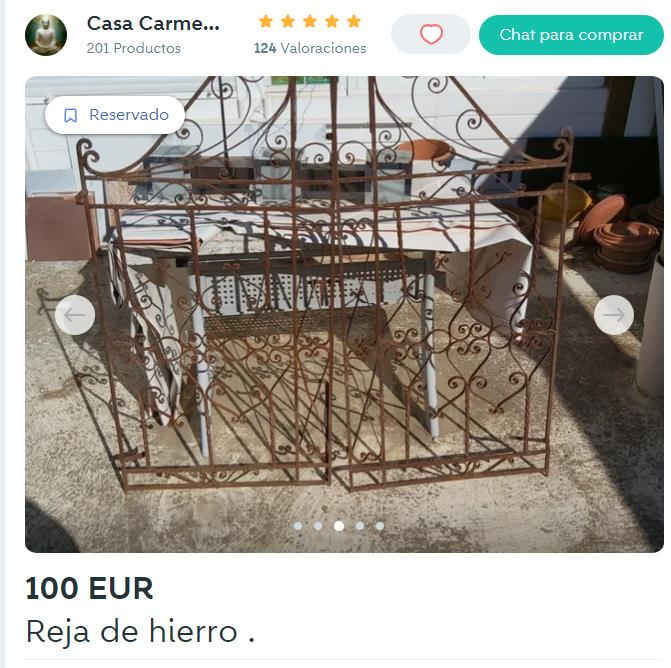
Task: Click 201 Productos text
Action: pos(134,48)
